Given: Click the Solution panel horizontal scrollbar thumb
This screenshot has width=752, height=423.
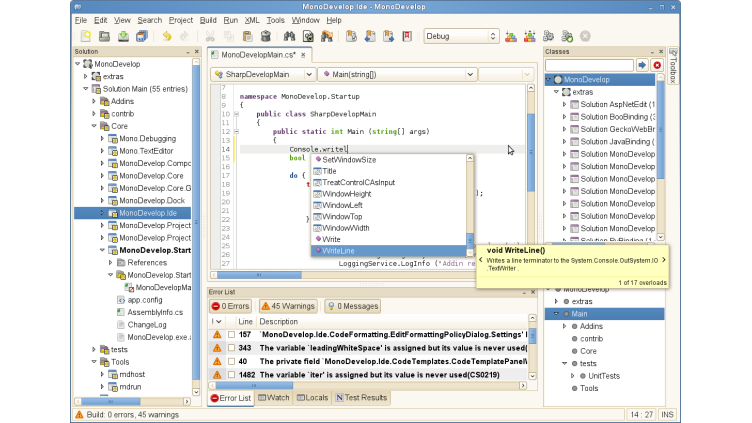Looking at the screenshot, I should point(111,401).
